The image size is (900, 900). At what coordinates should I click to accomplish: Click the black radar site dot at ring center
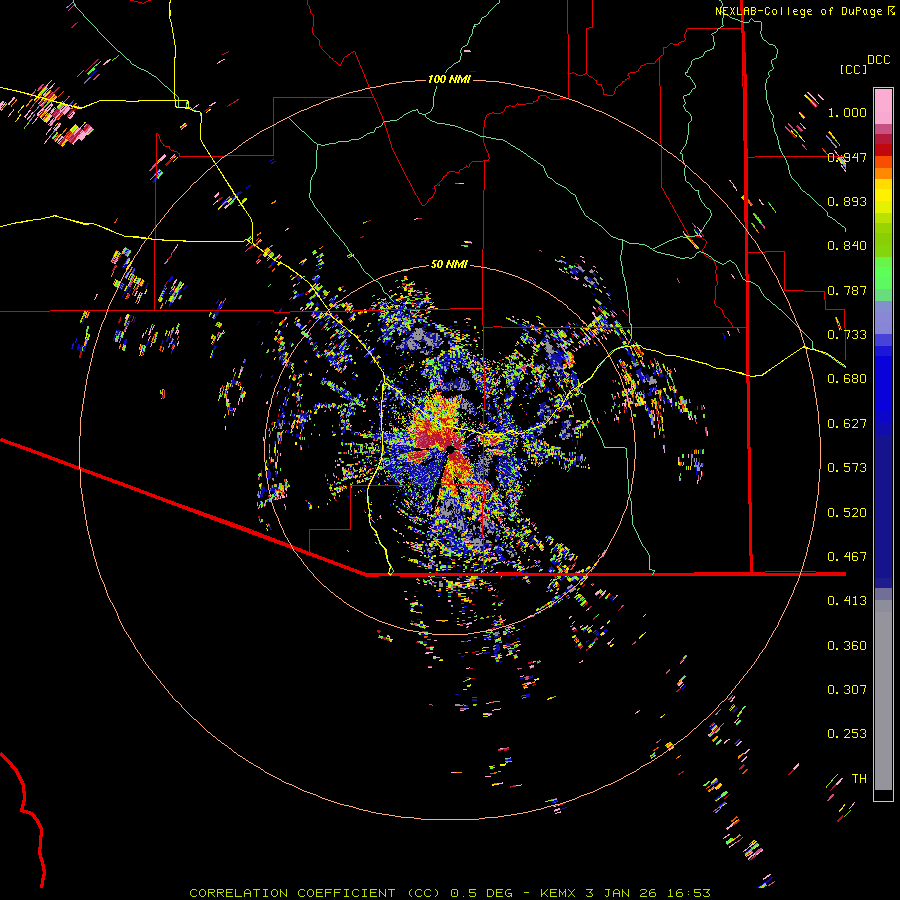tap(451, 449)
